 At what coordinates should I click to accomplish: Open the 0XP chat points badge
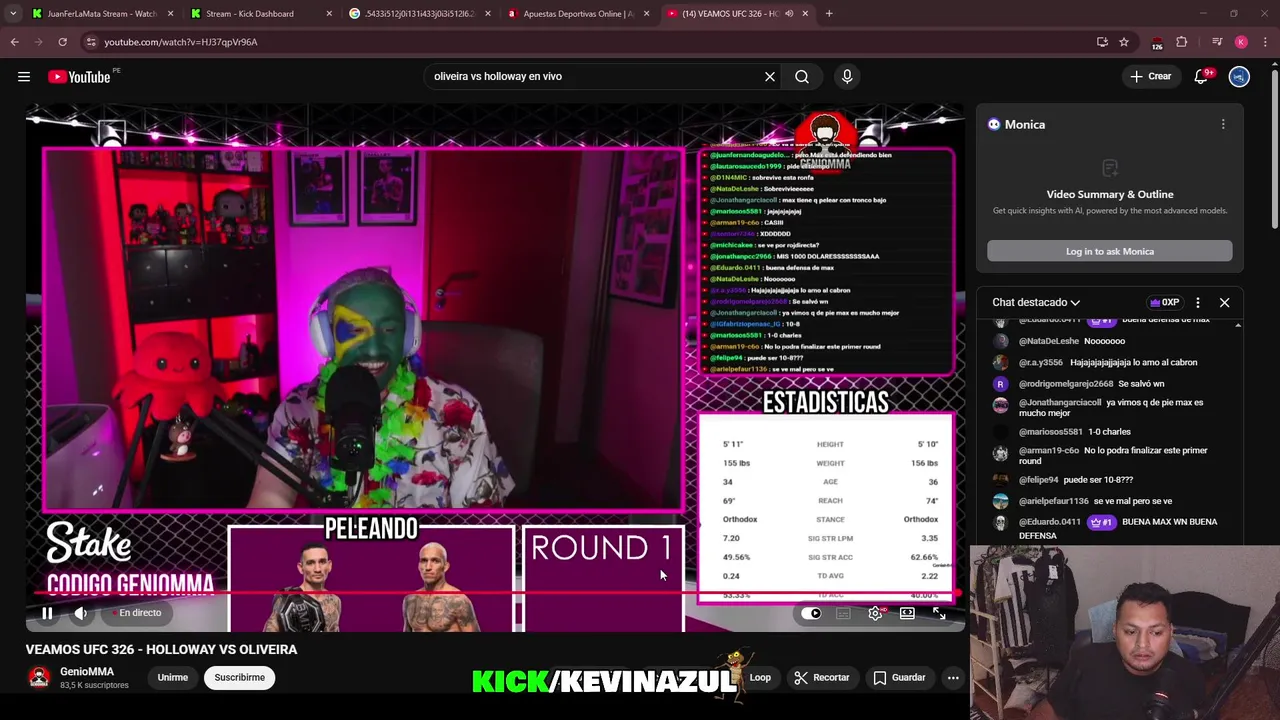[x=1164, y=302]
